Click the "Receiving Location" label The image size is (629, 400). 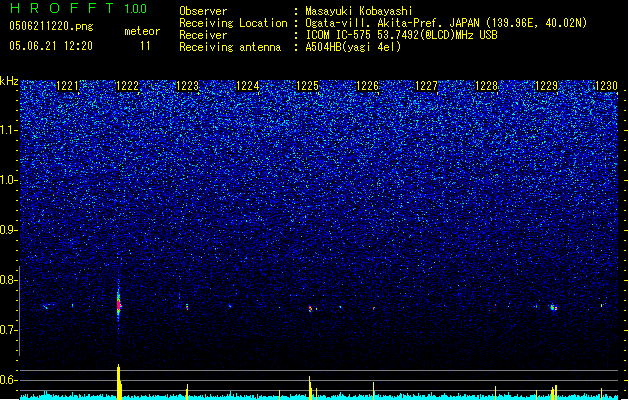pyautogui.click(x=233, y=23)
